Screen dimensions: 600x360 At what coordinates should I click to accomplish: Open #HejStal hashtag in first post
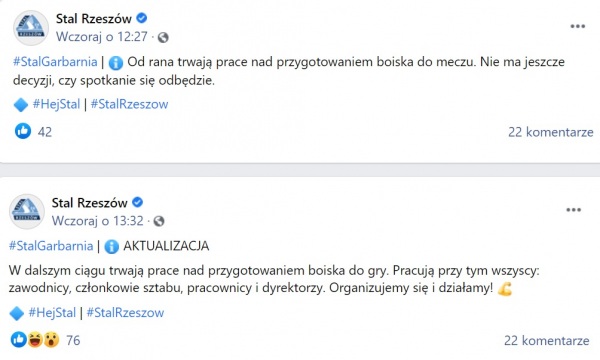[x=57, y=104]
